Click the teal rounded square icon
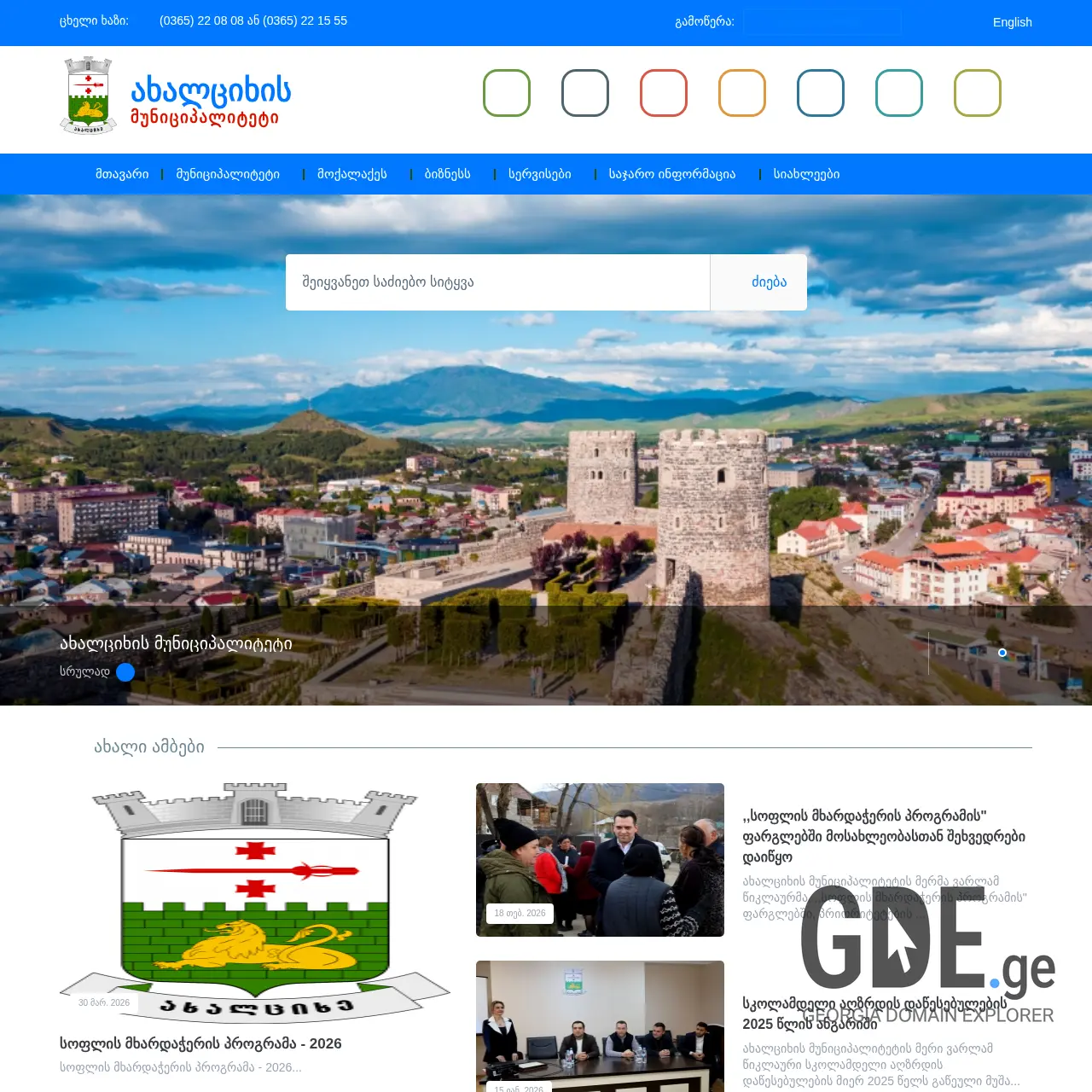This screenshot has width=1092, height=1092. (899, 93)
